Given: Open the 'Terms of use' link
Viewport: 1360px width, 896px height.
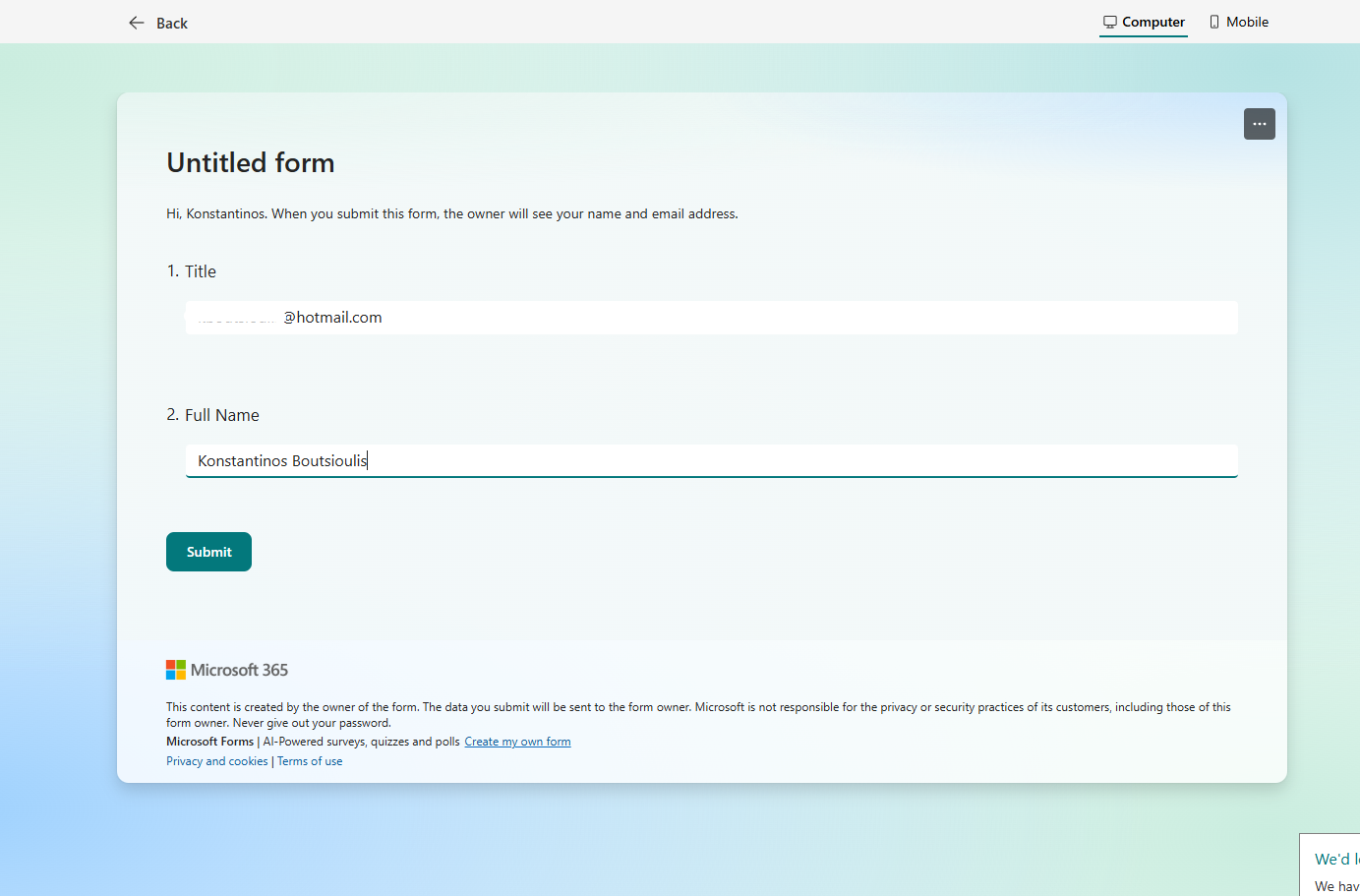Looking at the screenshot, I should [310, 761].
